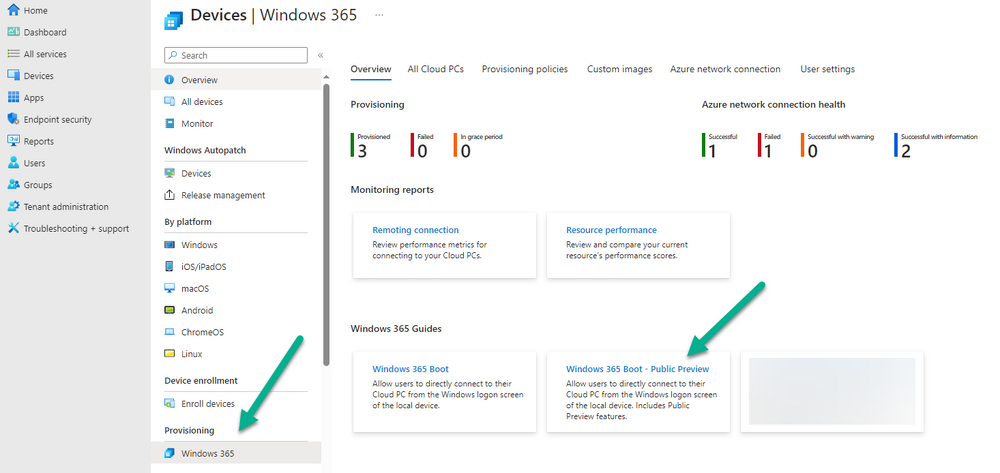Image resolution: width=1000 pixels, height=473 pixels.
Task: Click the Successful with warning count
Action: pos(812,151)
